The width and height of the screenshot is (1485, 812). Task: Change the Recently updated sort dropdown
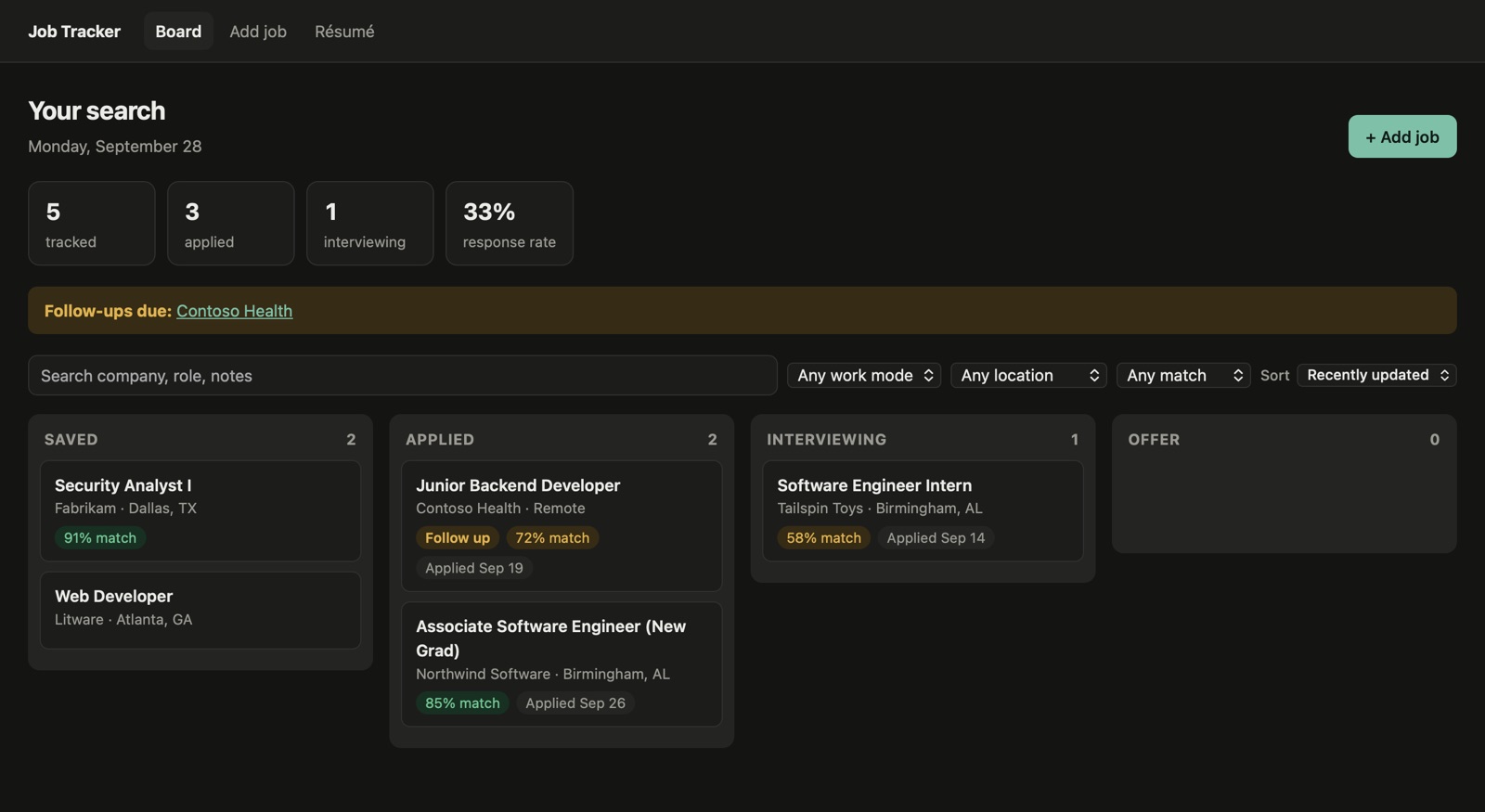[x=1376, y=375]
